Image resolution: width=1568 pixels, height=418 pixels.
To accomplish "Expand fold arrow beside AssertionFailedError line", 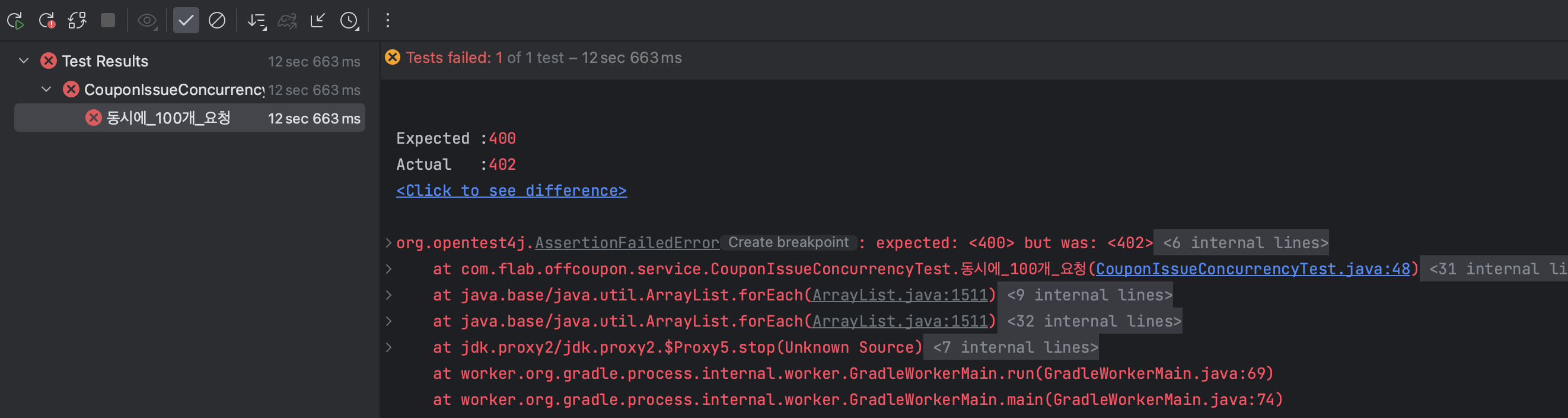I will [388, 243].
